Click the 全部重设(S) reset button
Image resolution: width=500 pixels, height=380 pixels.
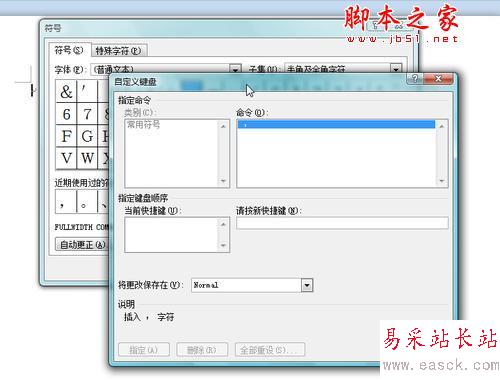click(x=270, y=350)
